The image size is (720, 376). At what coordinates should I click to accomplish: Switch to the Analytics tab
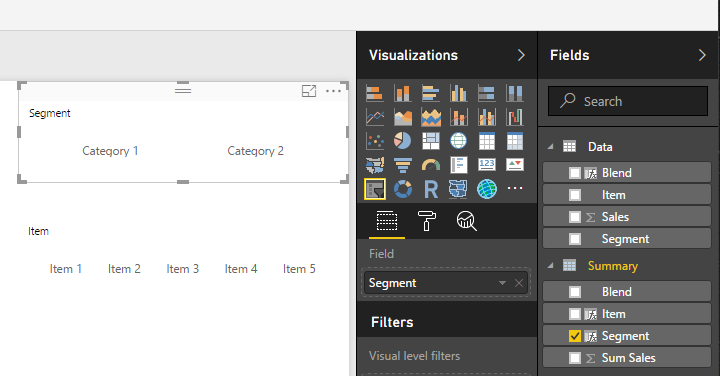point(467,221)
